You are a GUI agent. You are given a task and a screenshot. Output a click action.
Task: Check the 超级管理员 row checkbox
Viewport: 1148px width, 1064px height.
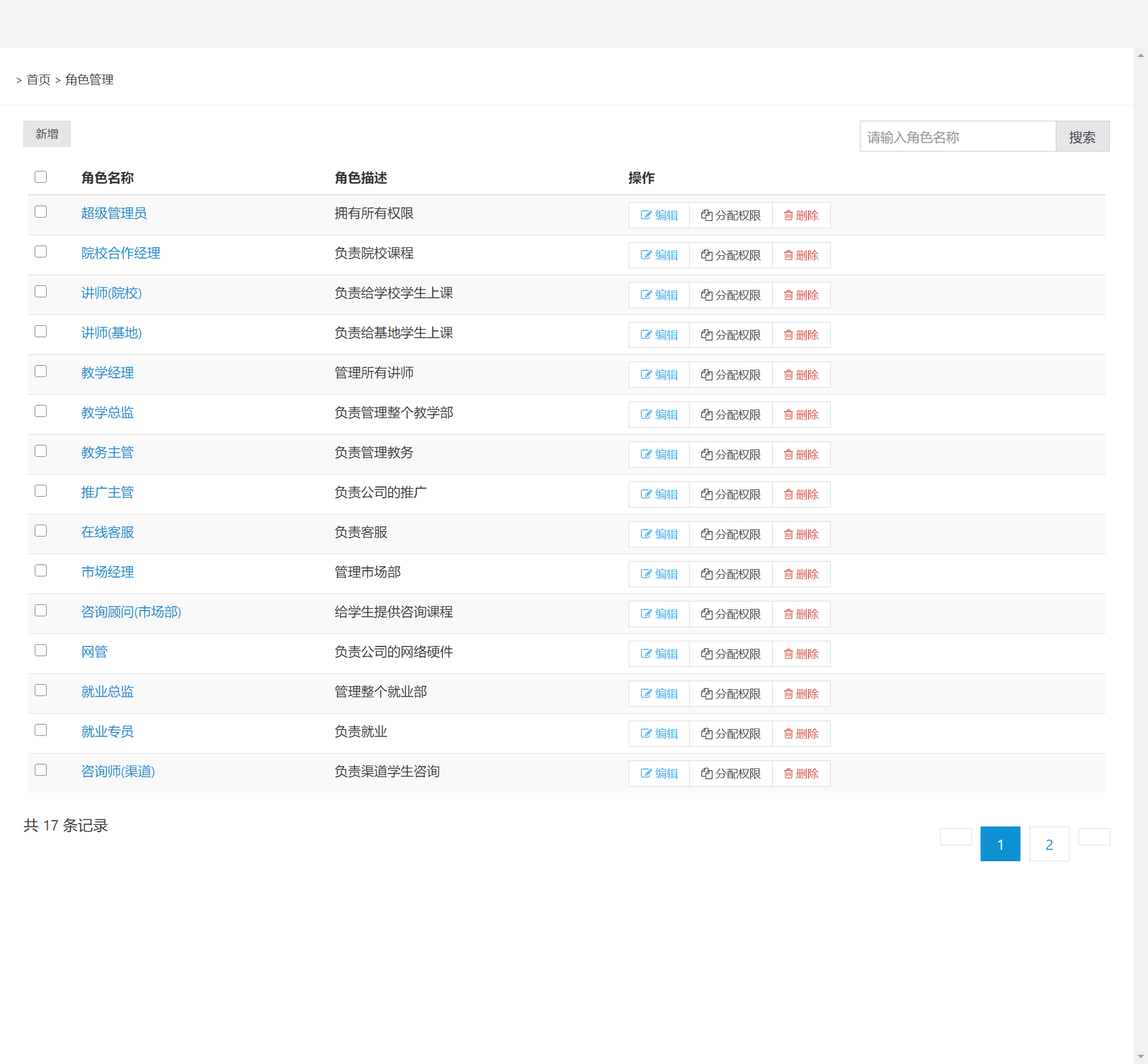(40, 212)
